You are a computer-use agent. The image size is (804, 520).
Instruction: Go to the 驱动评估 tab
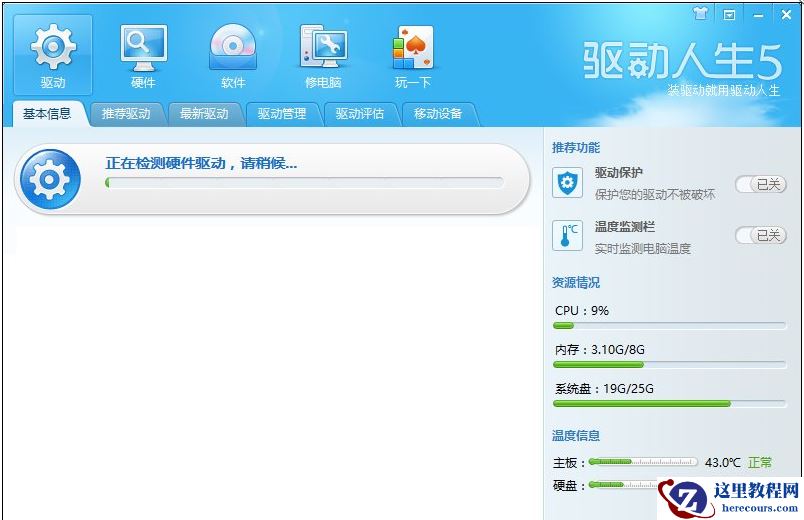360,114
